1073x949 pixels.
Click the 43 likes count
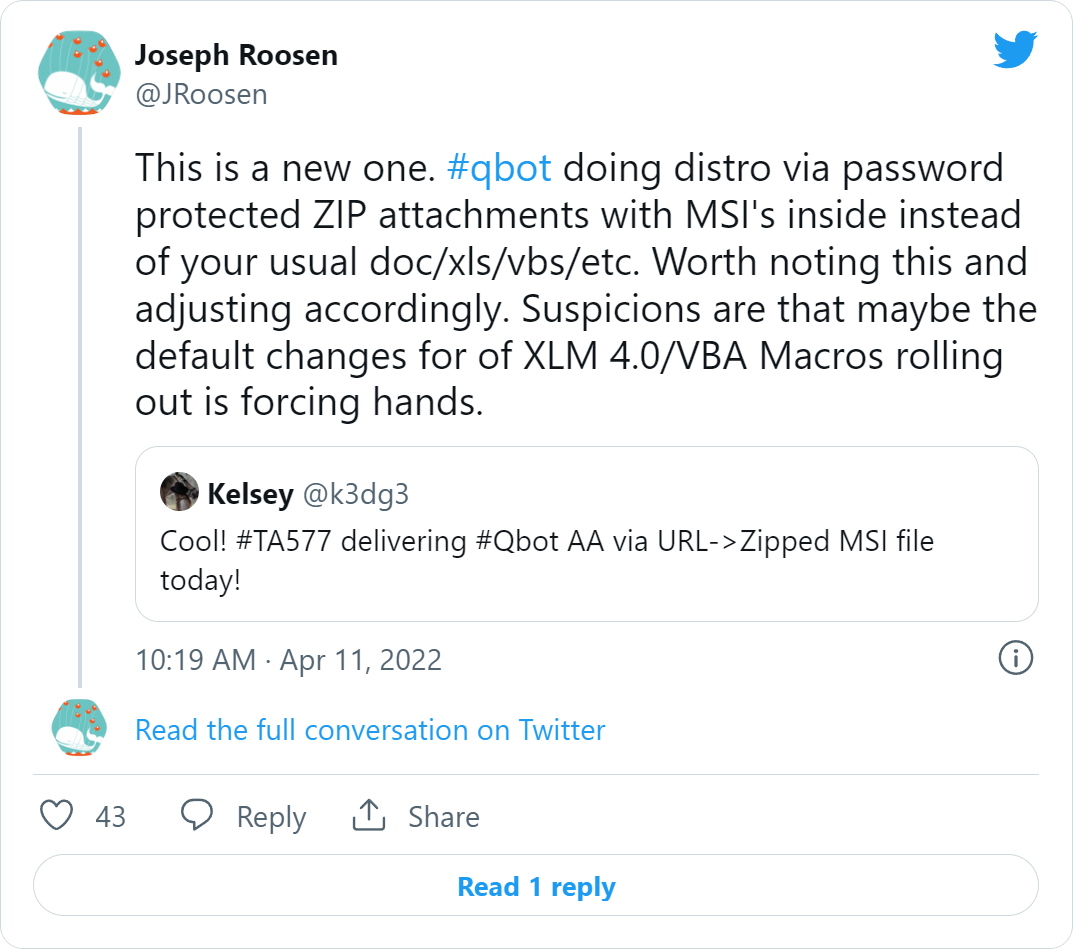pyautogui.click(x=110, y=817)
